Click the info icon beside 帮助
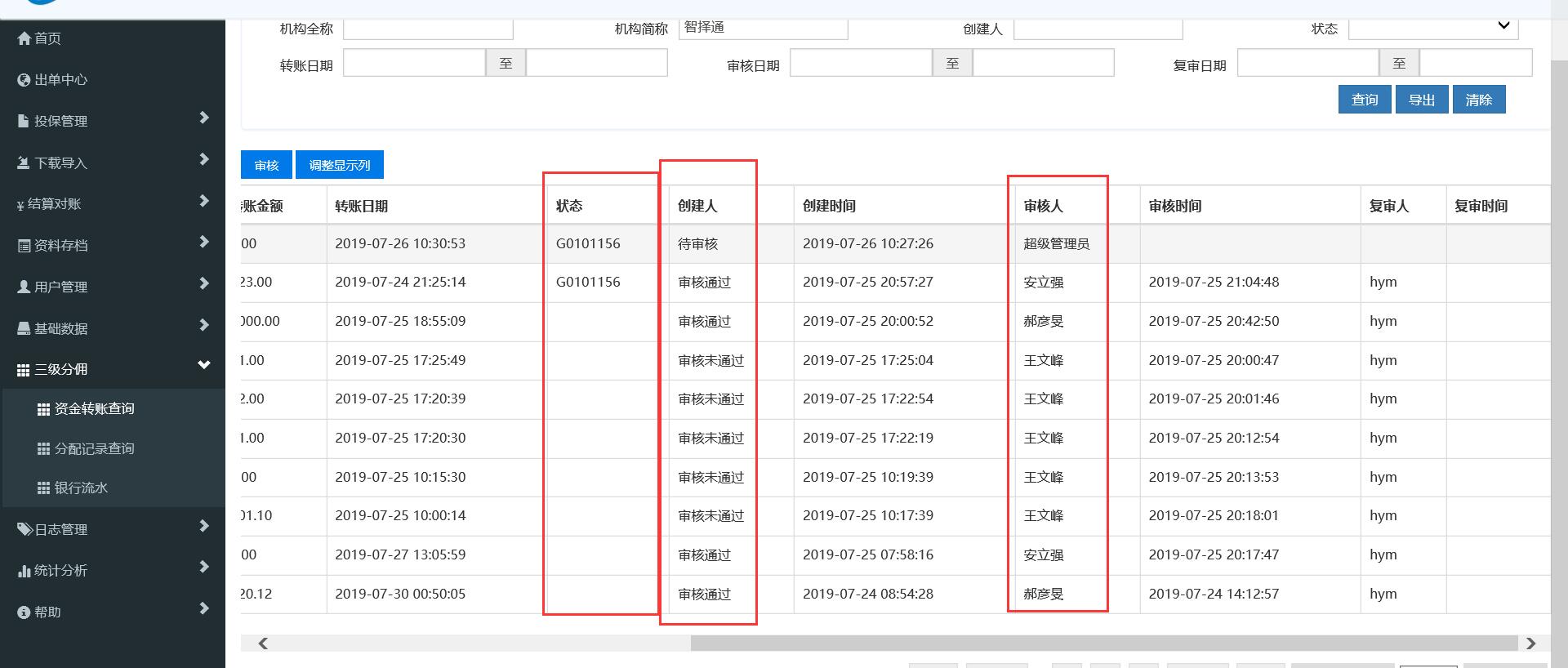 (24, 612)
